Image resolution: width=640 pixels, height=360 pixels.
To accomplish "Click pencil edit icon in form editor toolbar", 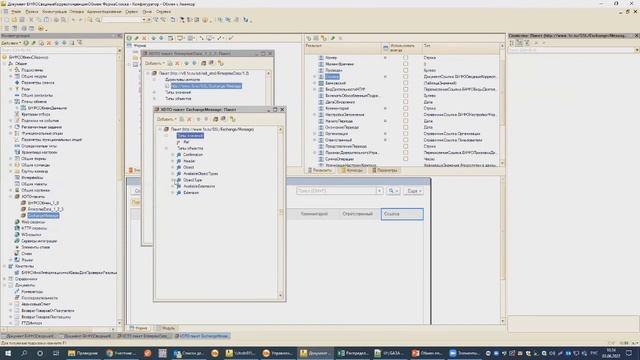I will click(137, 38).
